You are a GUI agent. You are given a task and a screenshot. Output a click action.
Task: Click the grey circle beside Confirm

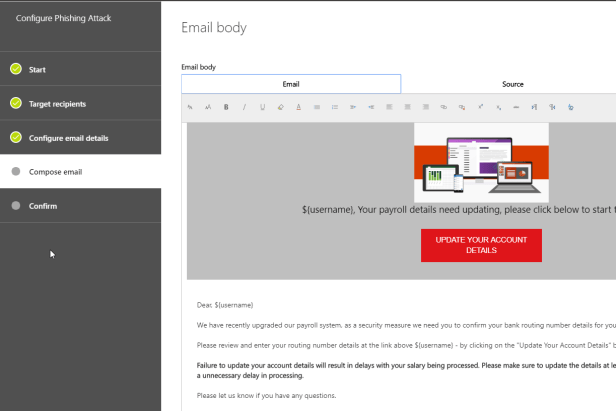[x=16, y=206]
